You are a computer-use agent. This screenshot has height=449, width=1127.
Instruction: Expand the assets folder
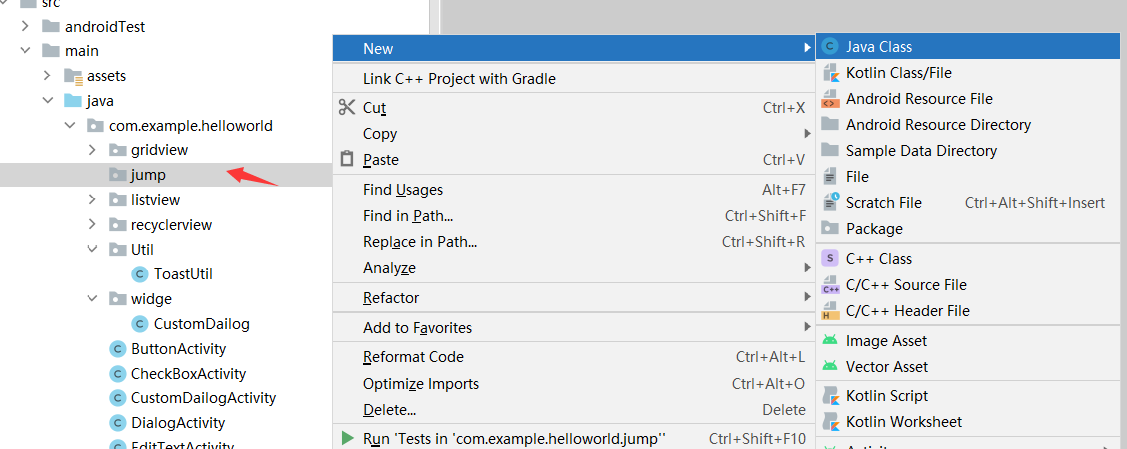coord(47,75)
